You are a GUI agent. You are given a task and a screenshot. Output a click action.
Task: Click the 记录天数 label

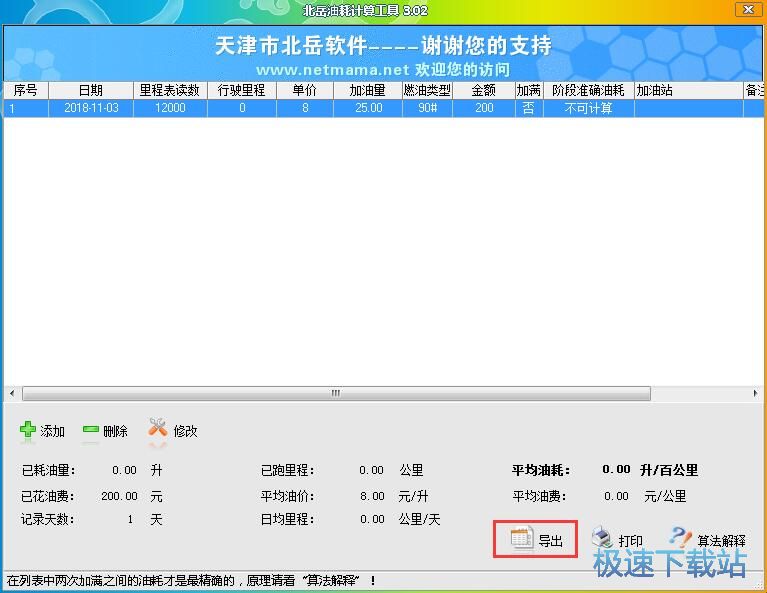coord(47,519)
